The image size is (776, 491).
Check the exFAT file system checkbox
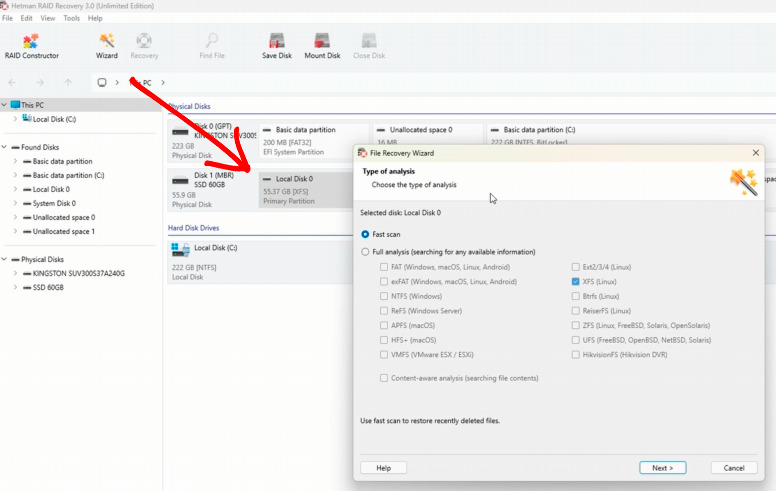[x=384, y=282]
